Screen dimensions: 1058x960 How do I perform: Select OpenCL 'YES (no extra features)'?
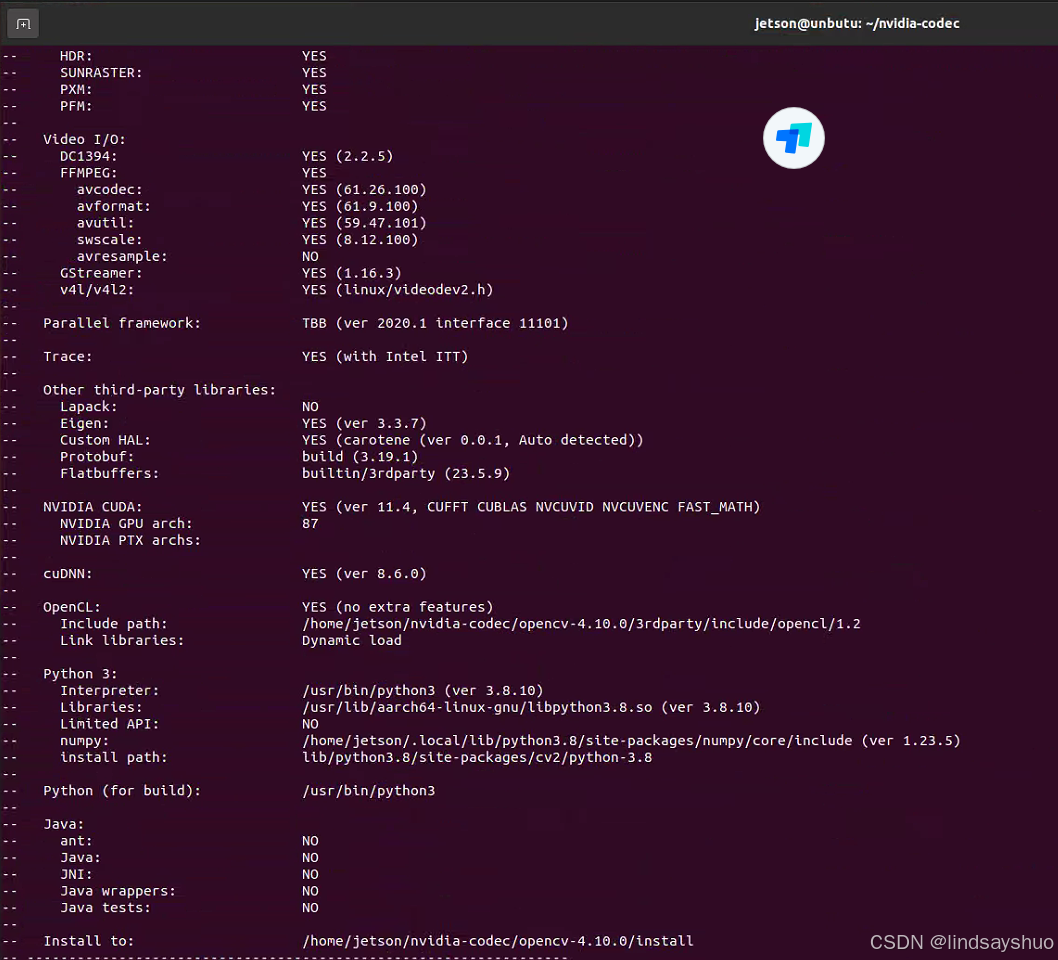click(x=397, y=607)
